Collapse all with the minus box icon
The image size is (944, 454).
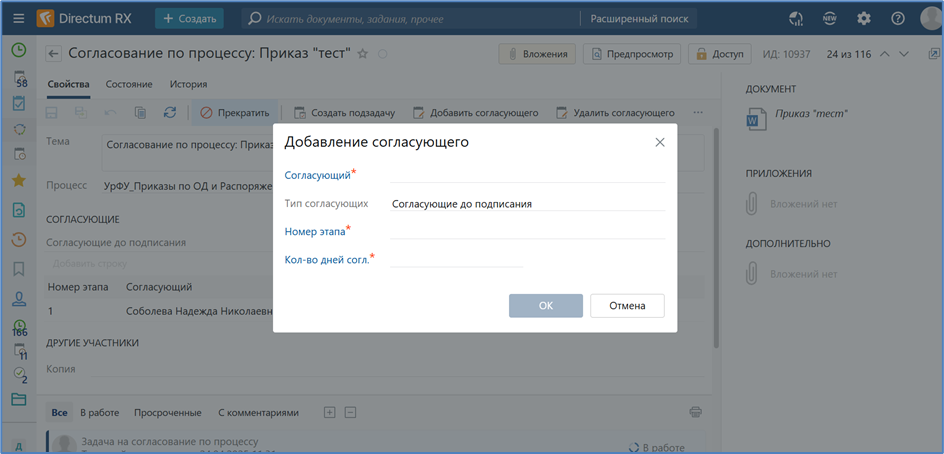350,412
